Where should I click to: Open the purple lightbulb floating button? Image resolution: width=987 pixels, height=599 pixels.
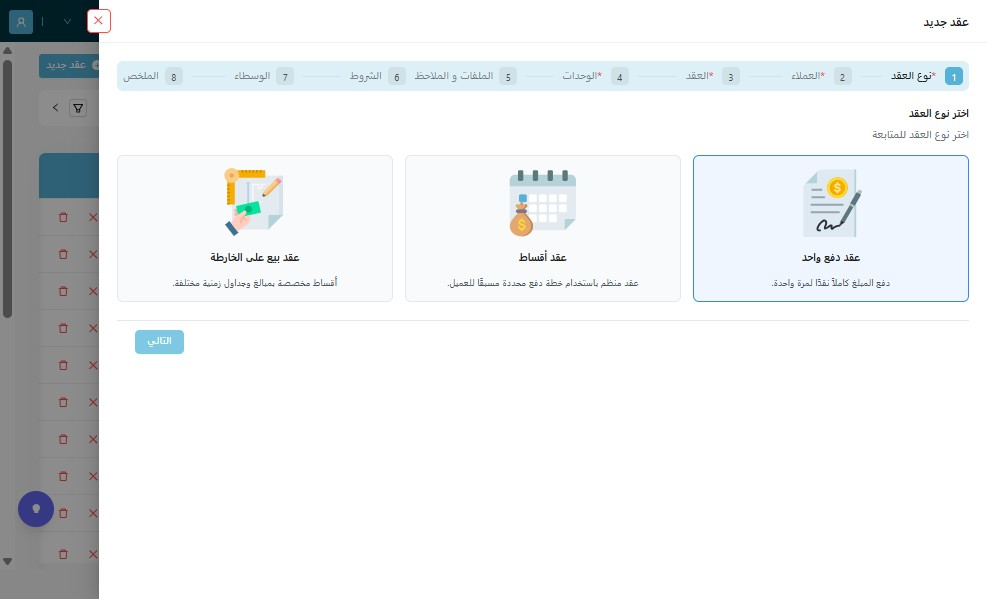click(36, 509)
